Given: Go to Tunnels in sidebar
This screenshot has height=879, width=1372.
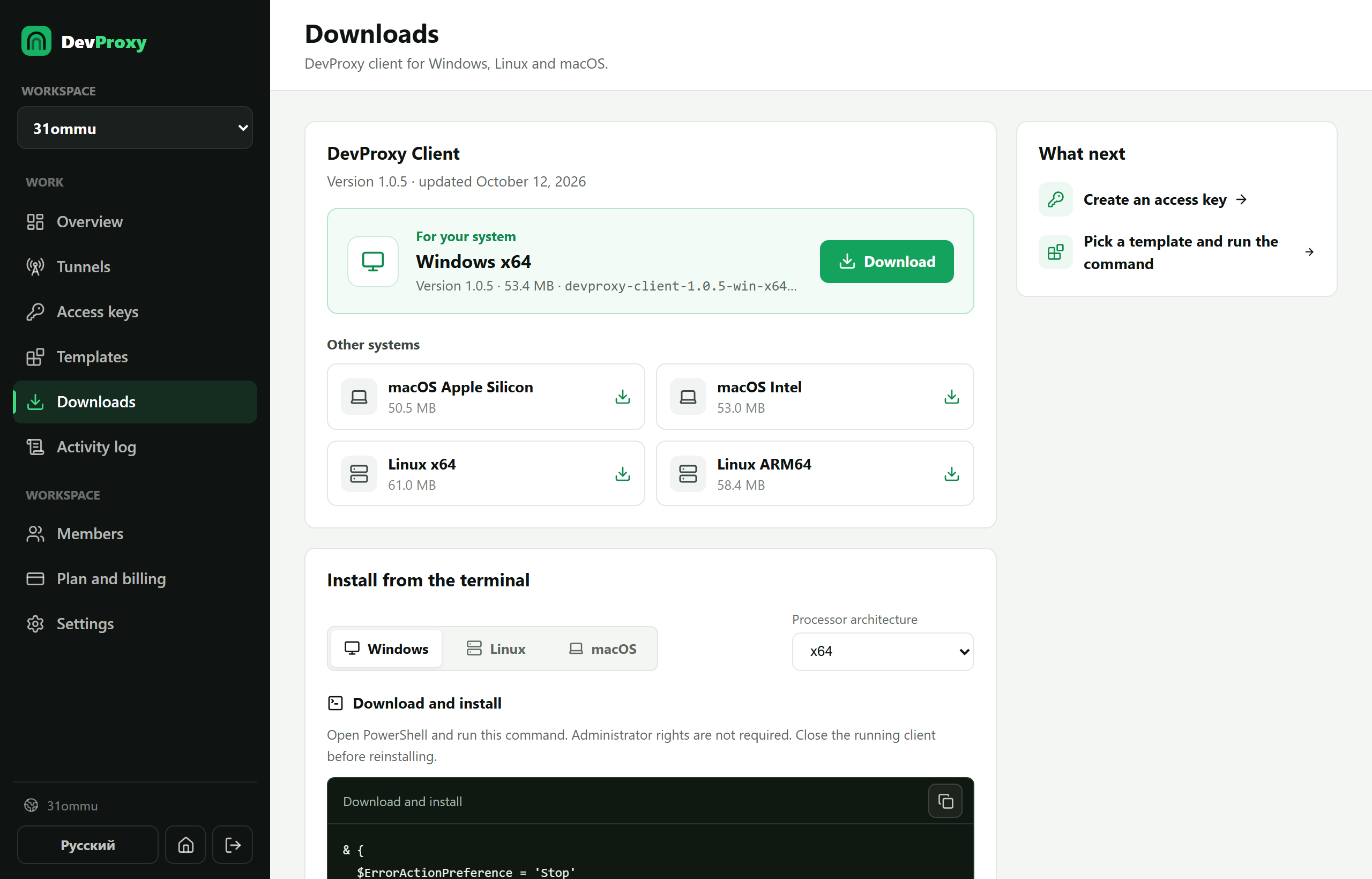Looking at the screenshot, I should (135, 267).
